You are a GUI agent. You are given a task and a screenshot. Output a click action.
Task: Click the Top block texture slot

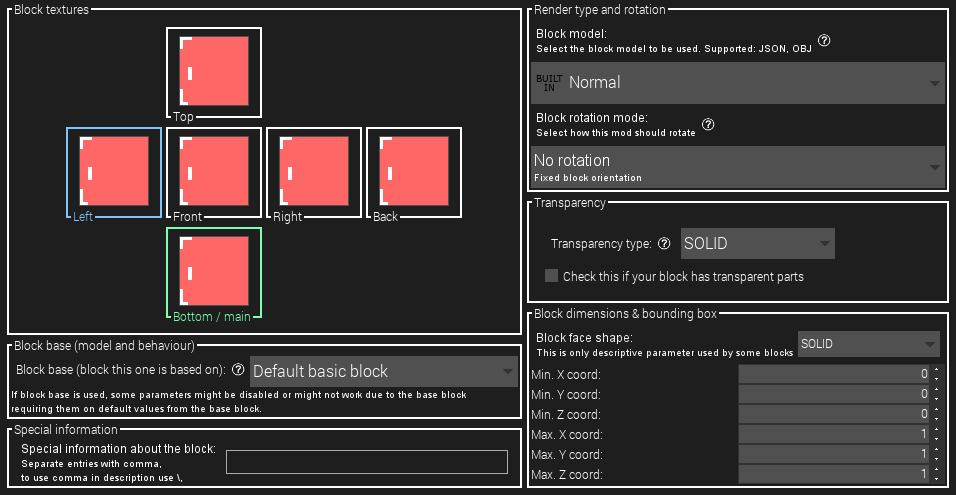tap(214, 72)
